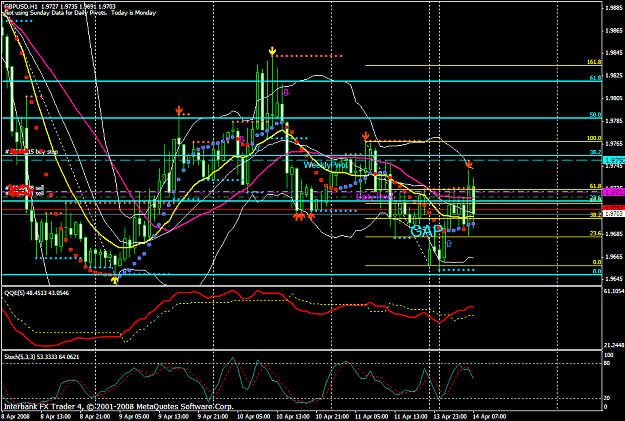The width and height of the screenshot is (625, 421).
Task: Click '10 Apr 21:00' on the time axis
Action: [333, 417]
